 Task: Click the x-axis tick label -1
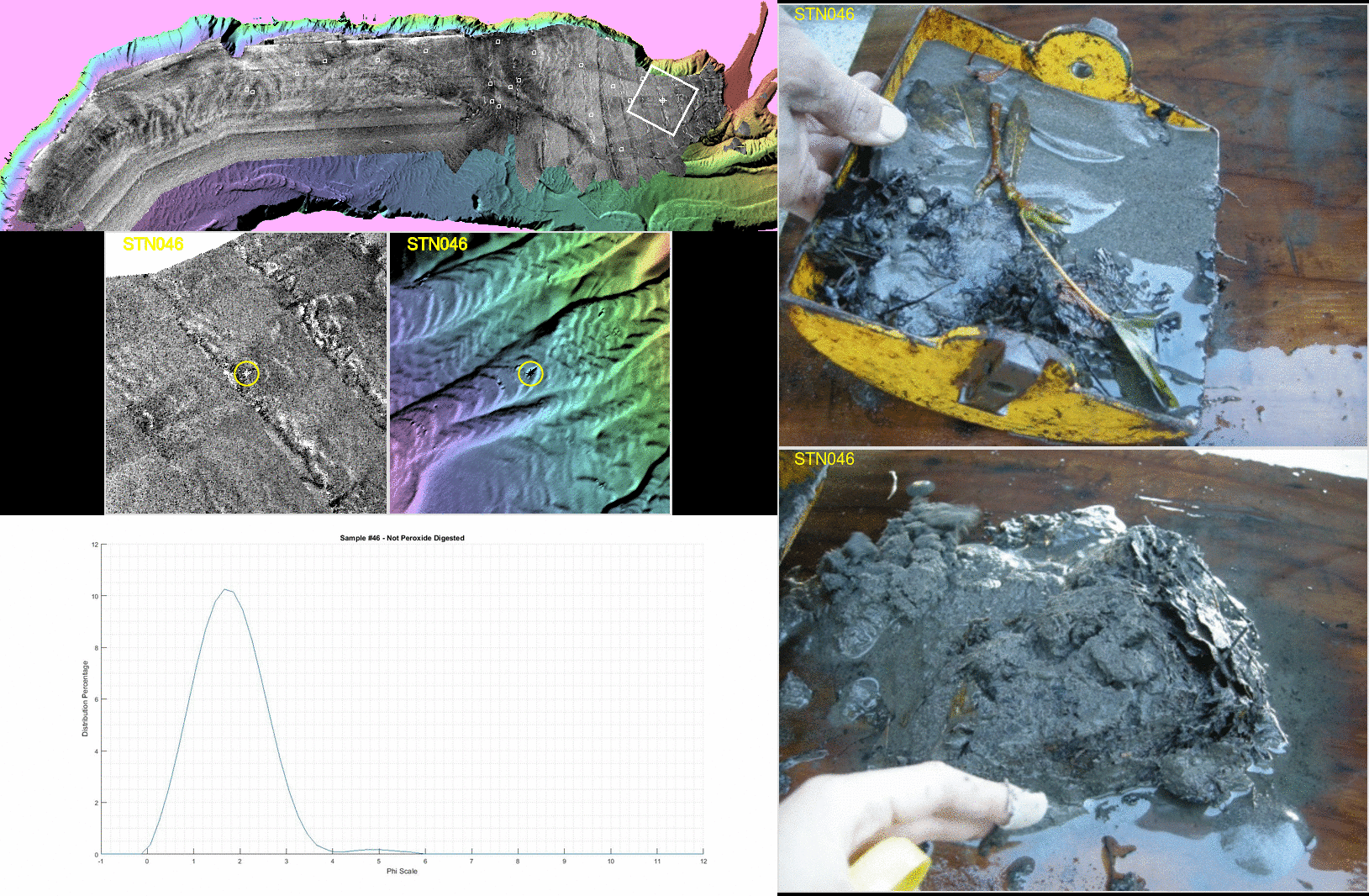(101, 862)
